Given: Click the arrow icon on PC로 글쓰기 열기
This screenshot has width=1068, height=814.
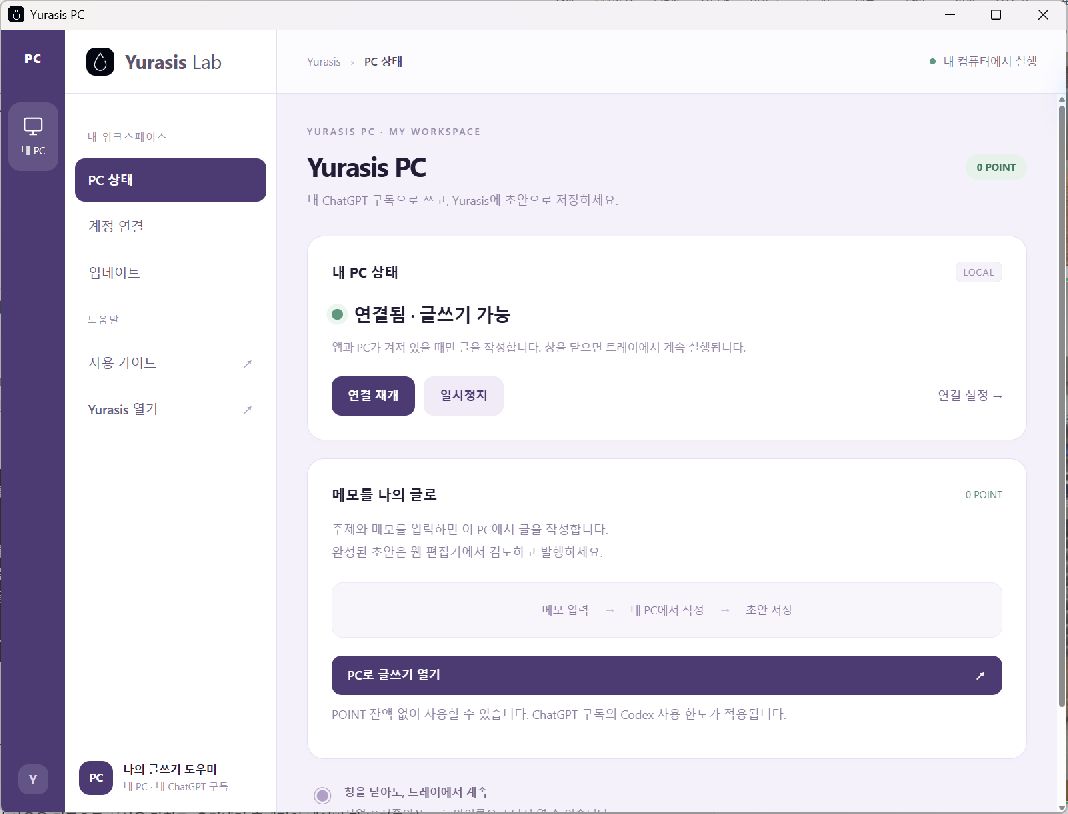Looking at the screenshot, I should [980, 676].
